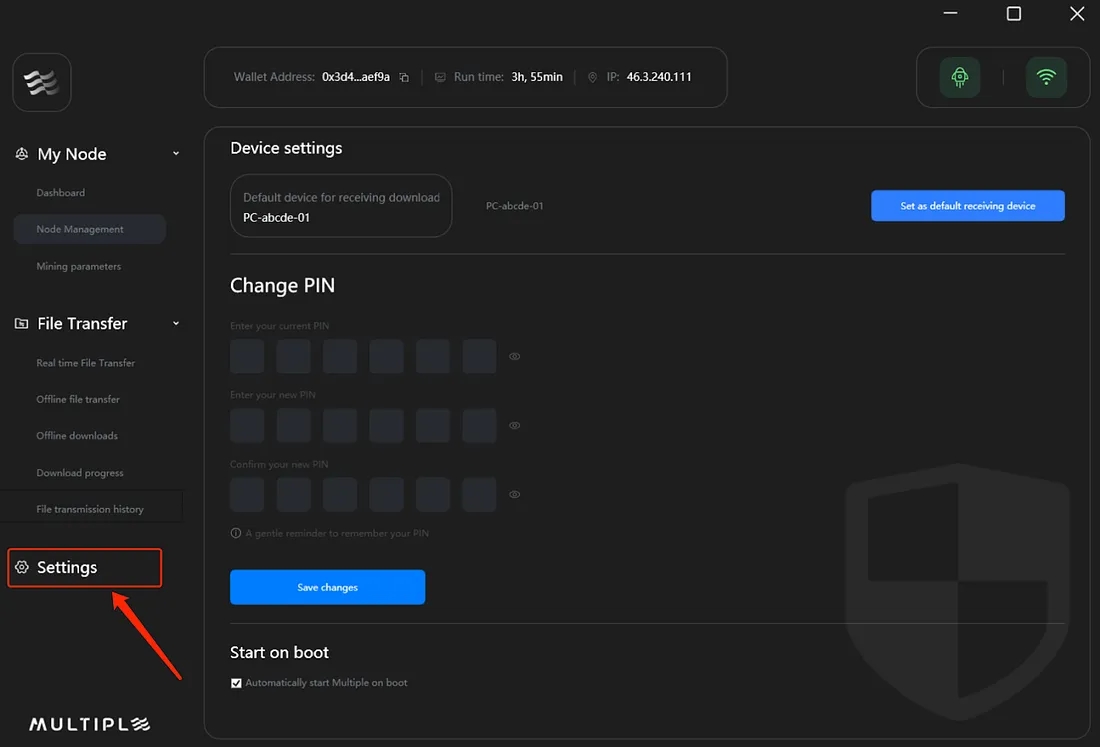1100x747 pixels.
Task: Reveal new PIN using eye icon
Action: coord(515,425)
